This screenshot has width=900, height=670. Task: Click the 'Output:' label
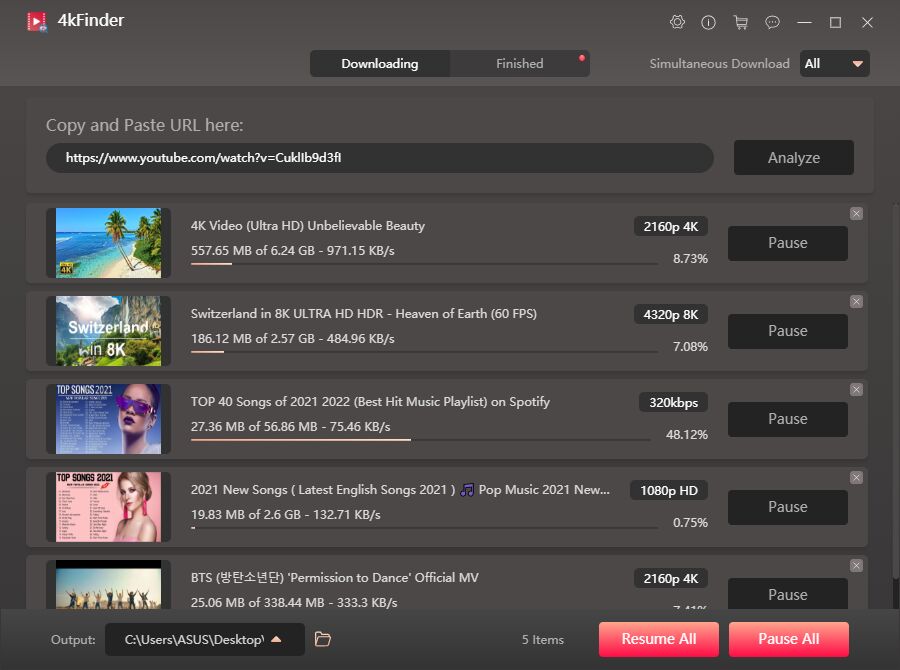pyautogui.click(x=73, y=640)
